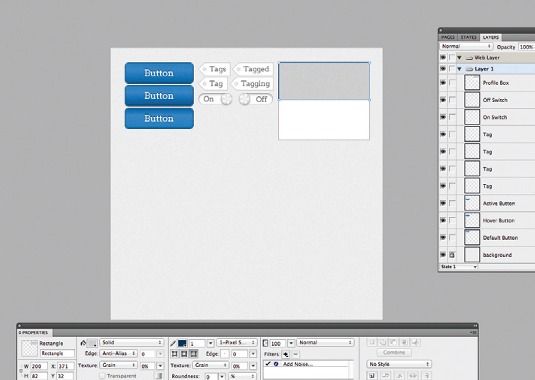Switch to the Pages tab

point(448,37)
